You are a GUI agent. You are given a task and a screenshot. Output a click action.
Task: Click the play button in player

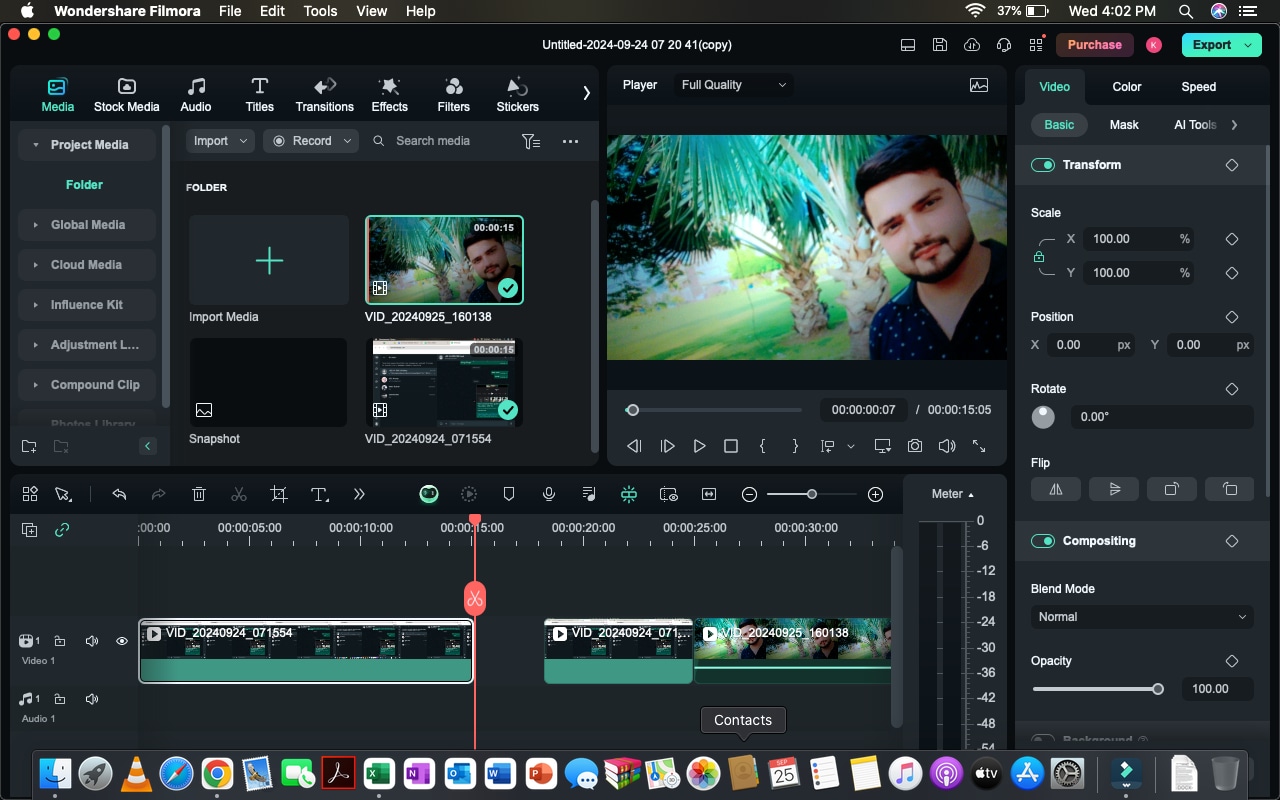(x=699, y=446)
